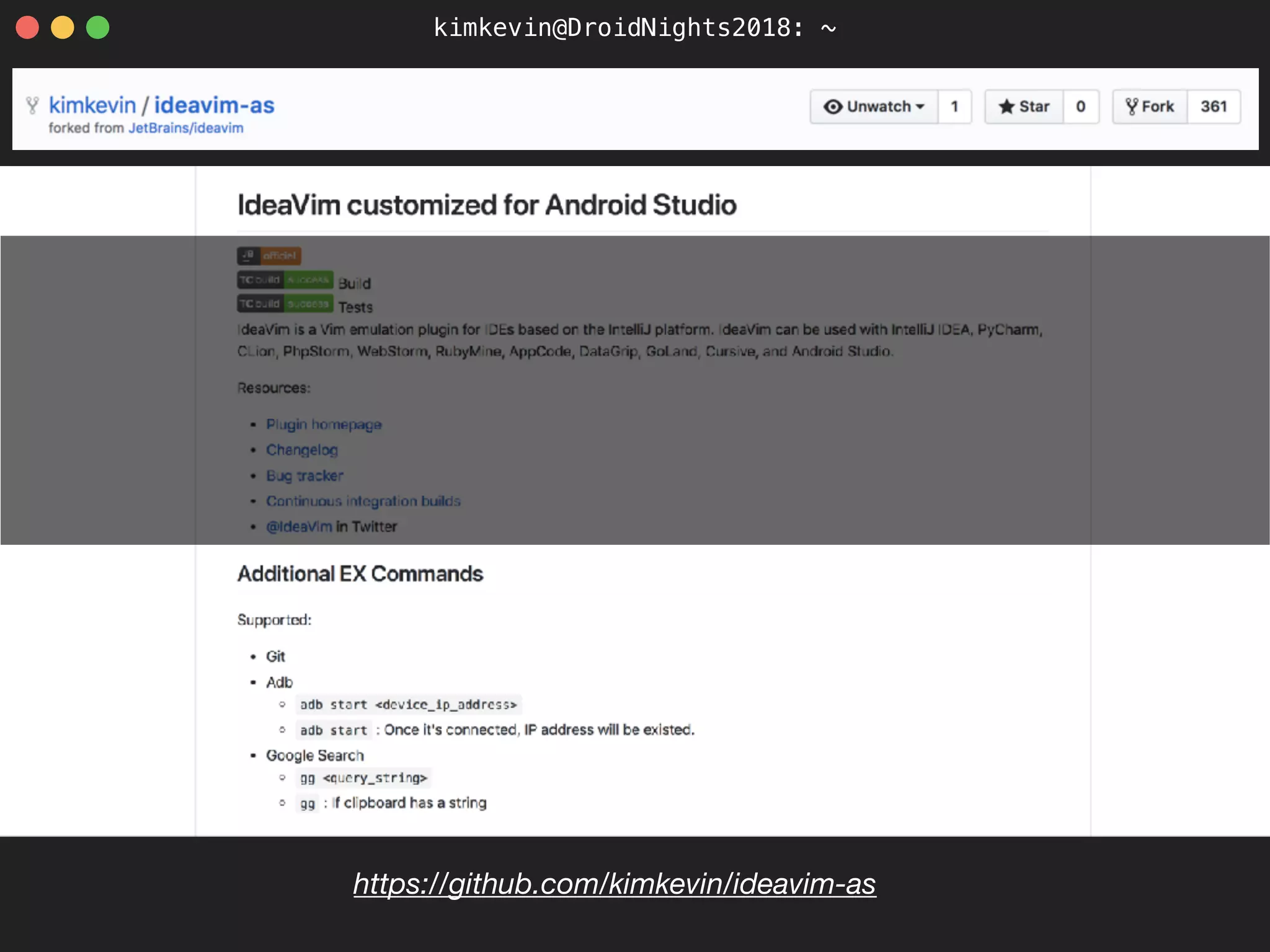Open the github.com/kimkevin/ideavim-as URL at bottom
The height and width of the screenshot is (952, 1270).
[x=615, y=884]
